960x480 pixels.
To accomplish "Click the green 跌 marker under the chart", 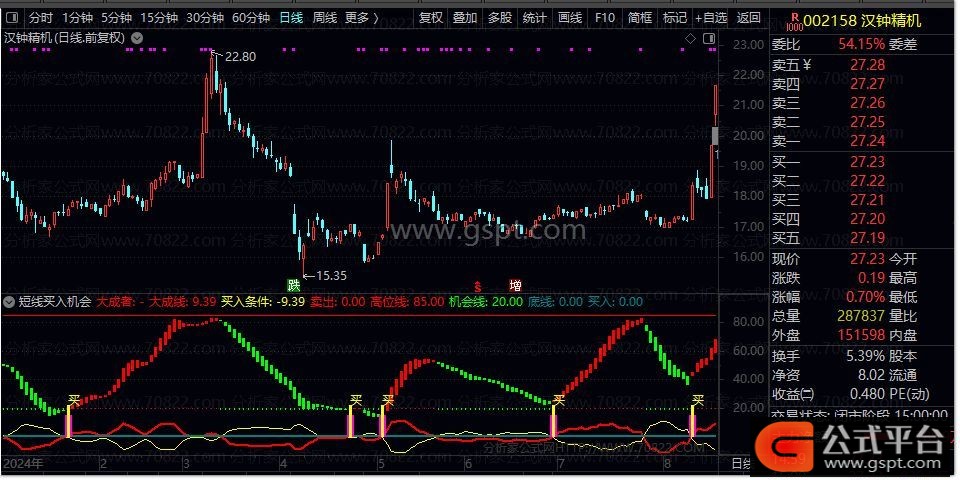I will [293, 285].
